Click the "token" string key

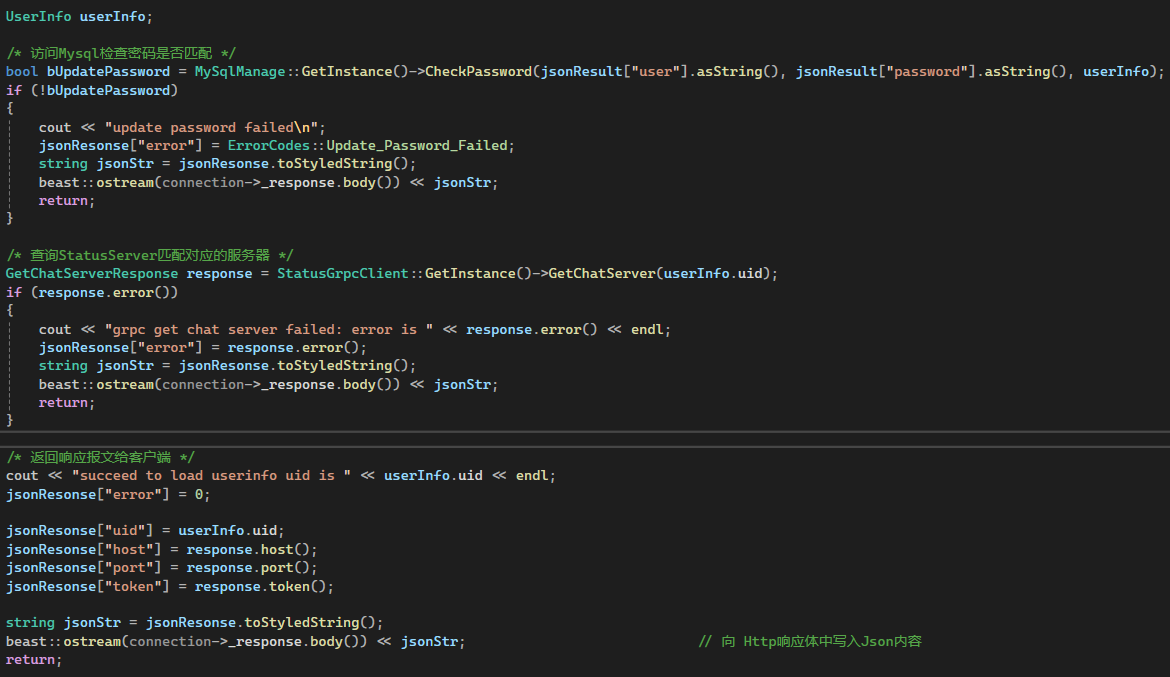click(x=133, y=587)
